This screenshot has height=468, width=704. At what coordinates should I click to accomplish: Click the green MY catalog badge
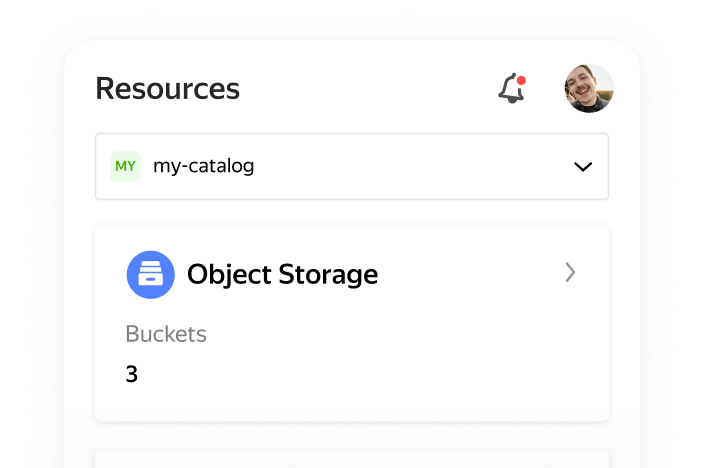click(125, 166)
